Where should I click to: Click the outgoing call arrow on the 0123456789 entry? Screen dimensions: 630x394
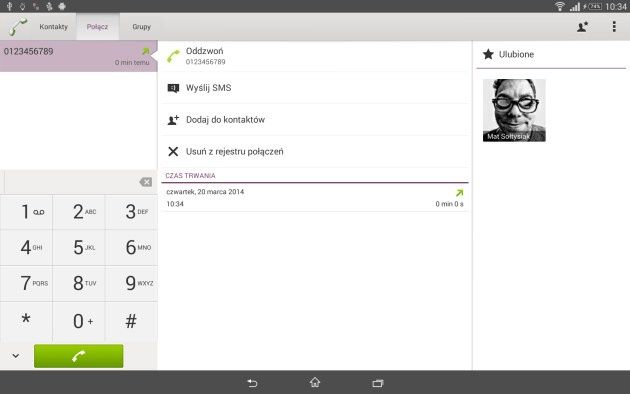[x=145, y=51]
